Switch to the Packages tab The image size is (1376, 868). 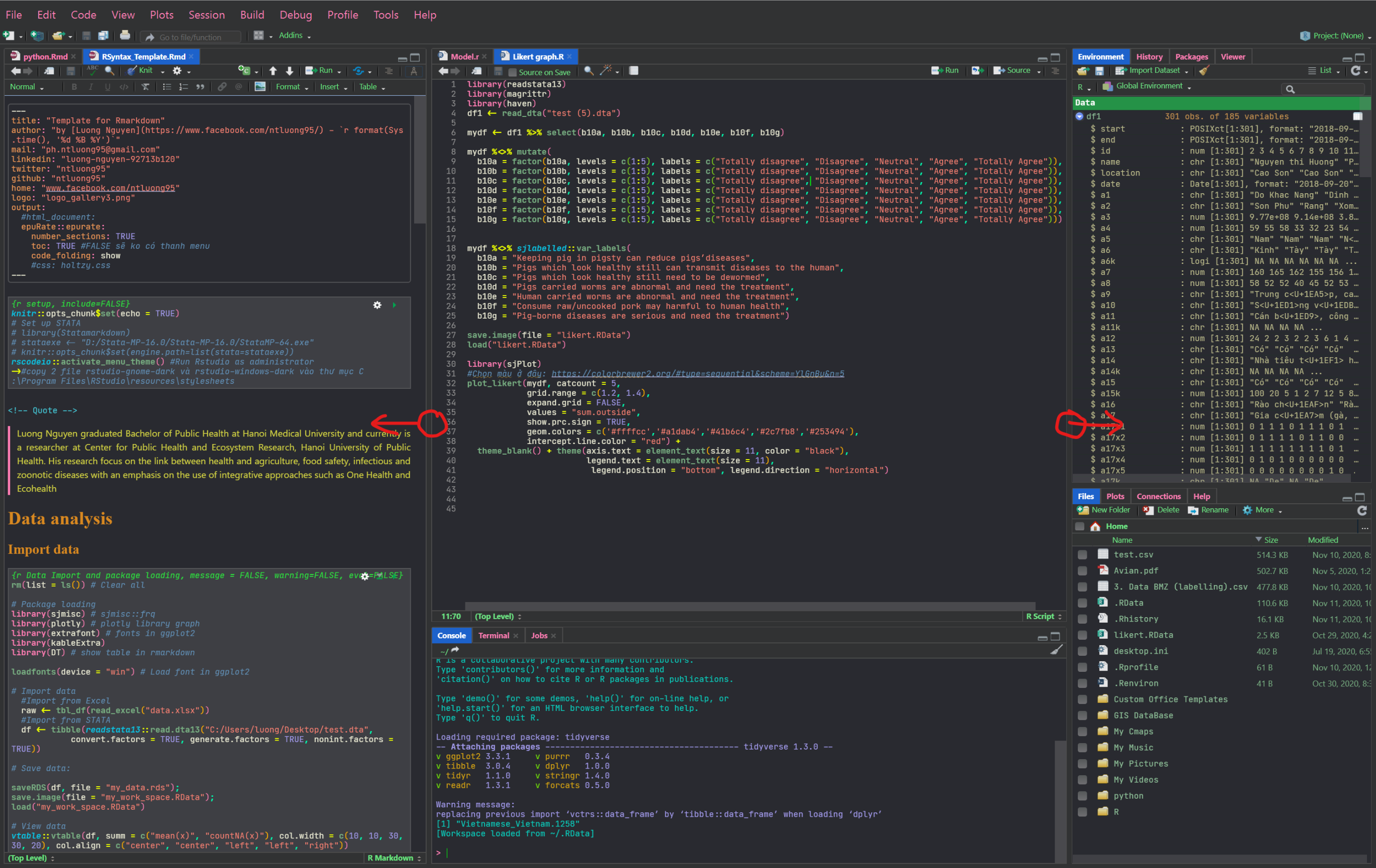(x=1191, y=57)
